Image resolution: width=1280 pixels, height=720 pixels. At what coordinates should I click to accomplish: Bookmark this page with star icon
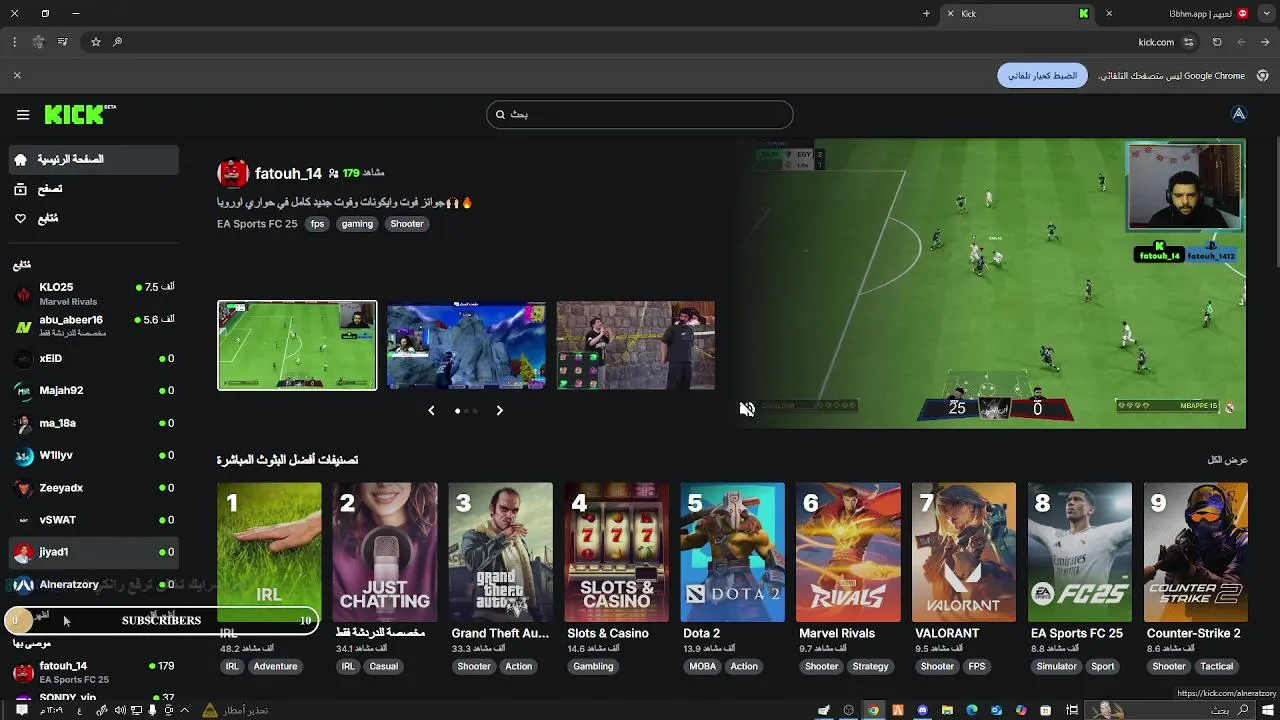pyautogui.click(x=96, y=42)
